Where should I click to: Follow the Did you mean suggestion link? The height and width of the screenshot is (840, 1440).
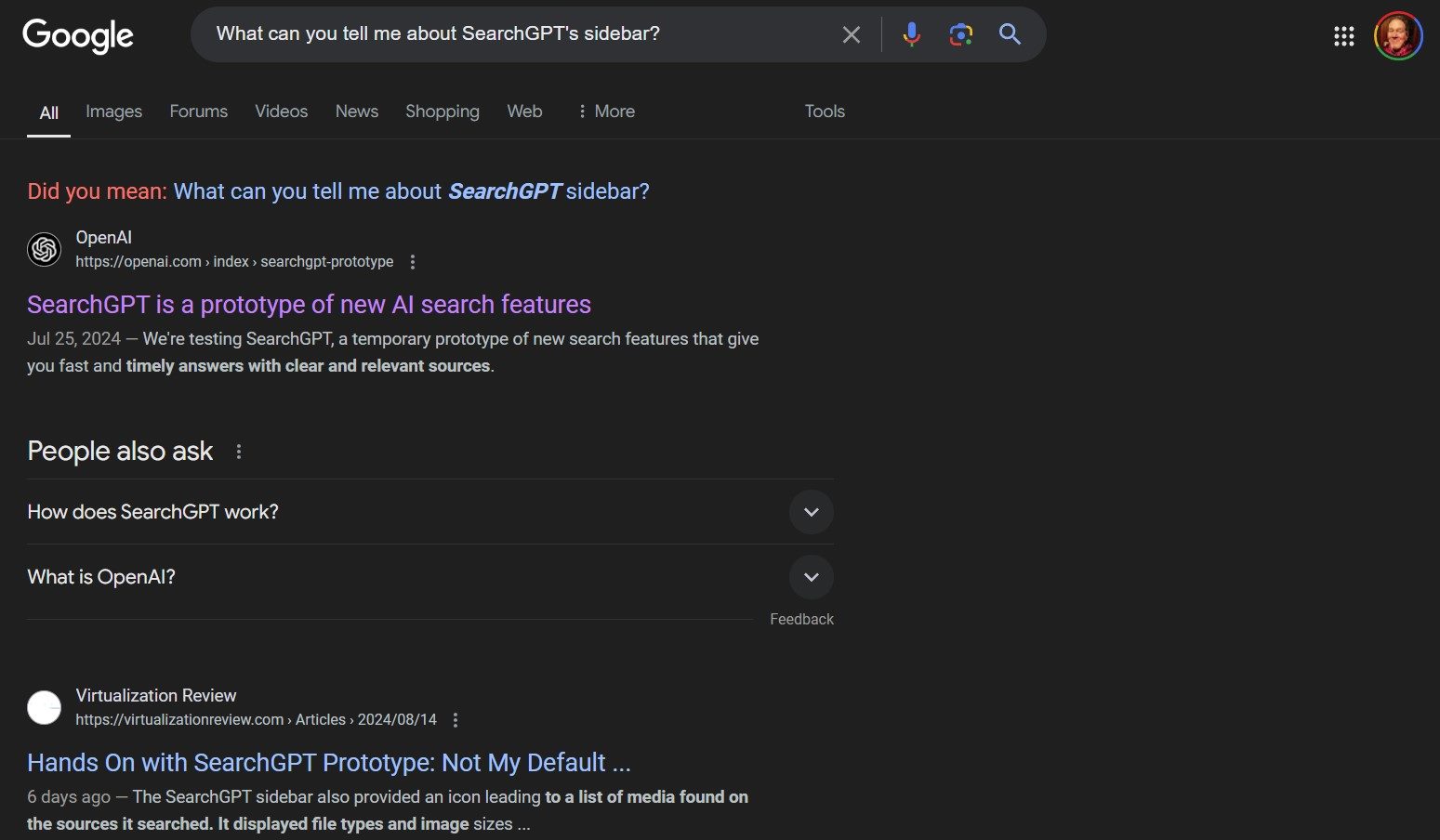click(411, 191)
